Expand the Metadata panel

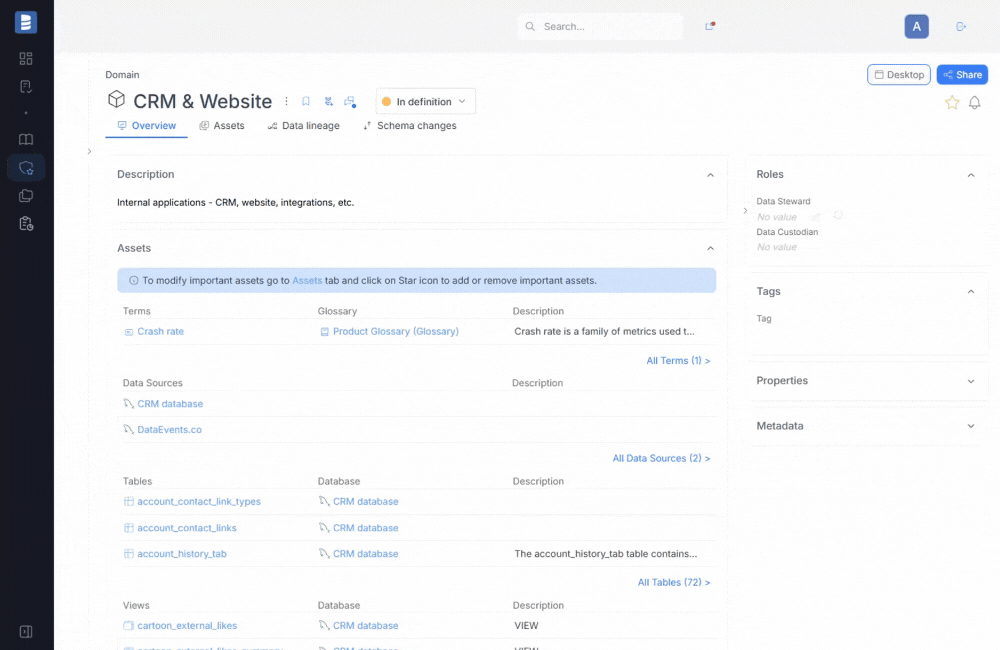tap(971, 426)
